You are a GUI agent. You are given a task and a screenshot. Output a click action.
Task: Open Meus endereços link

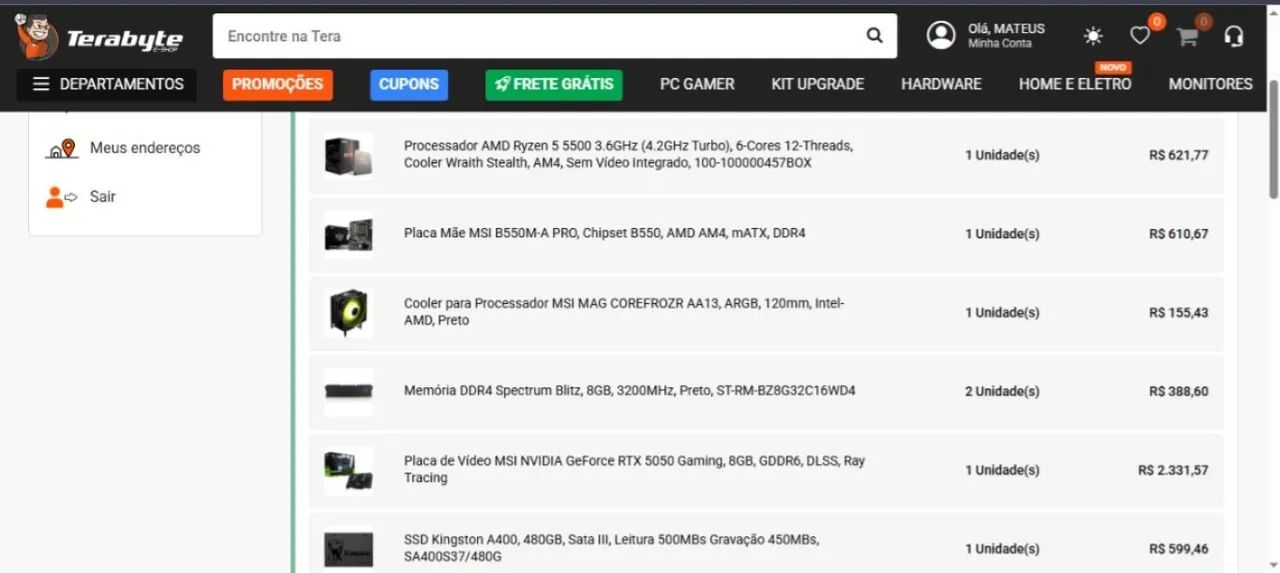[145, 148]
